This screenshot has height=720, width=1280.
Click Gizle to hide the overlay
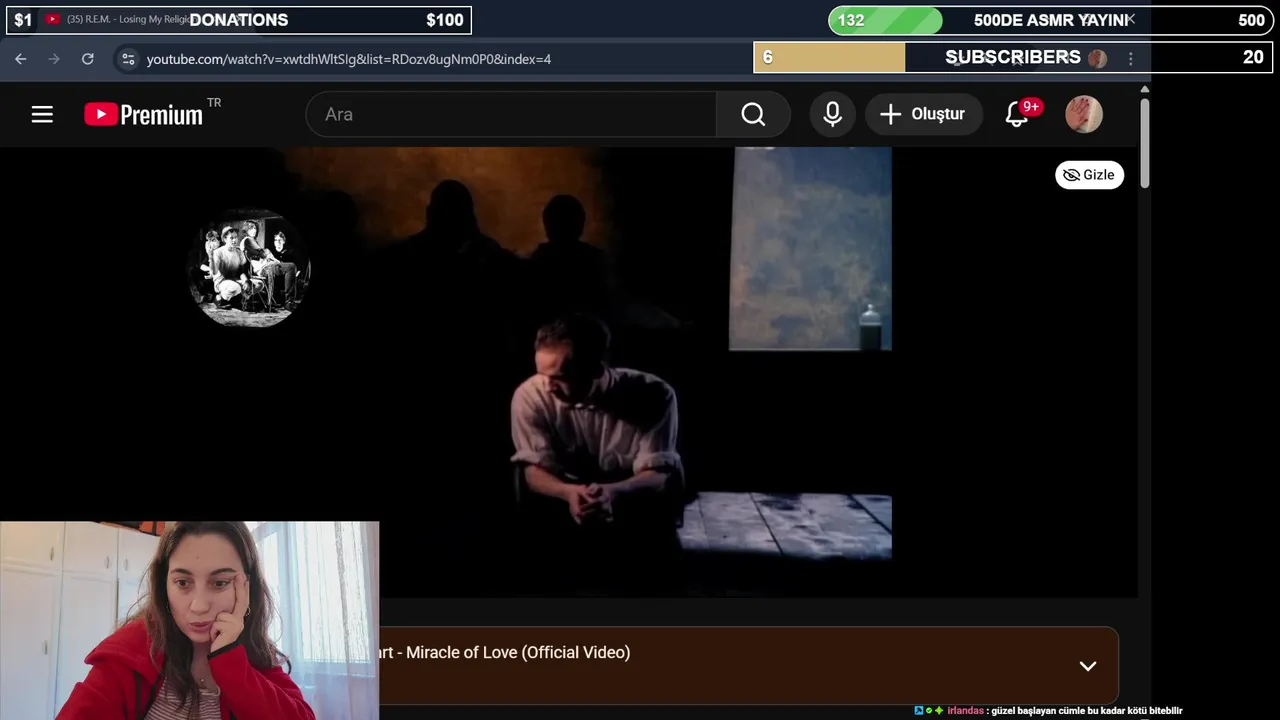(1089, 175)
